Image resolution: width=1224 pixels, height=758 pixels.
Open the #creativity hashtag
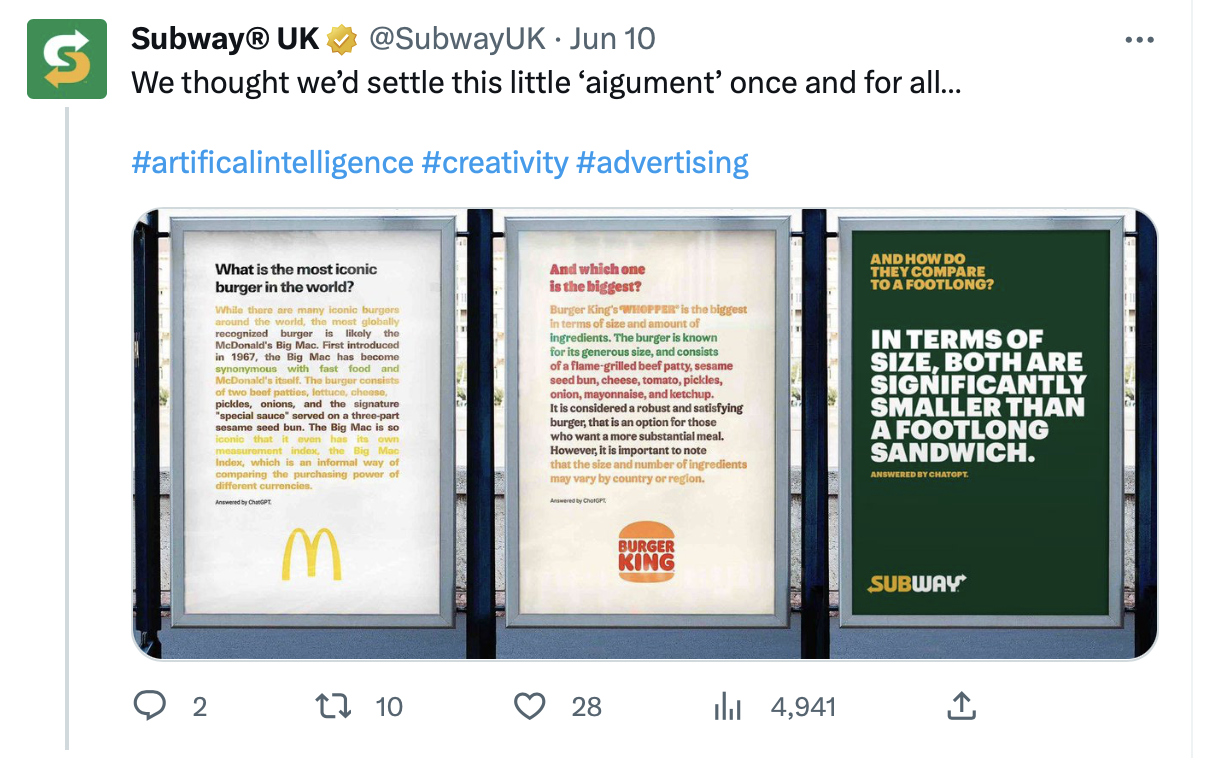pyautogui.click(x=495, y=162)
